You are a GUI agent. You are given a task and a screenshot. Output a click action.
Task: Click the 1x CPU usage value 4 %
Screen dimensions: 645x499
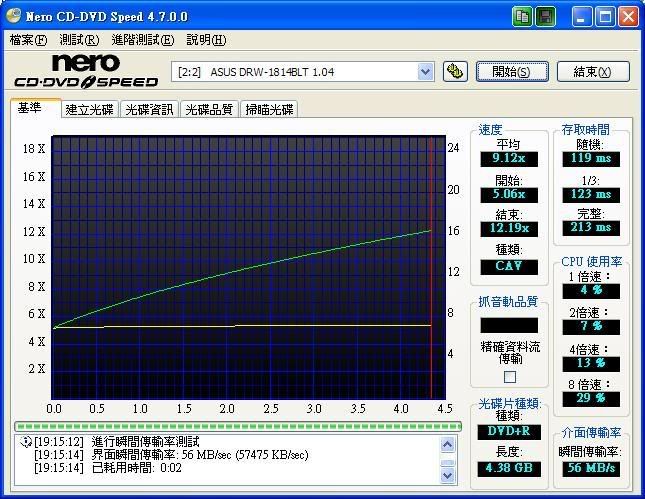(591, 290)
